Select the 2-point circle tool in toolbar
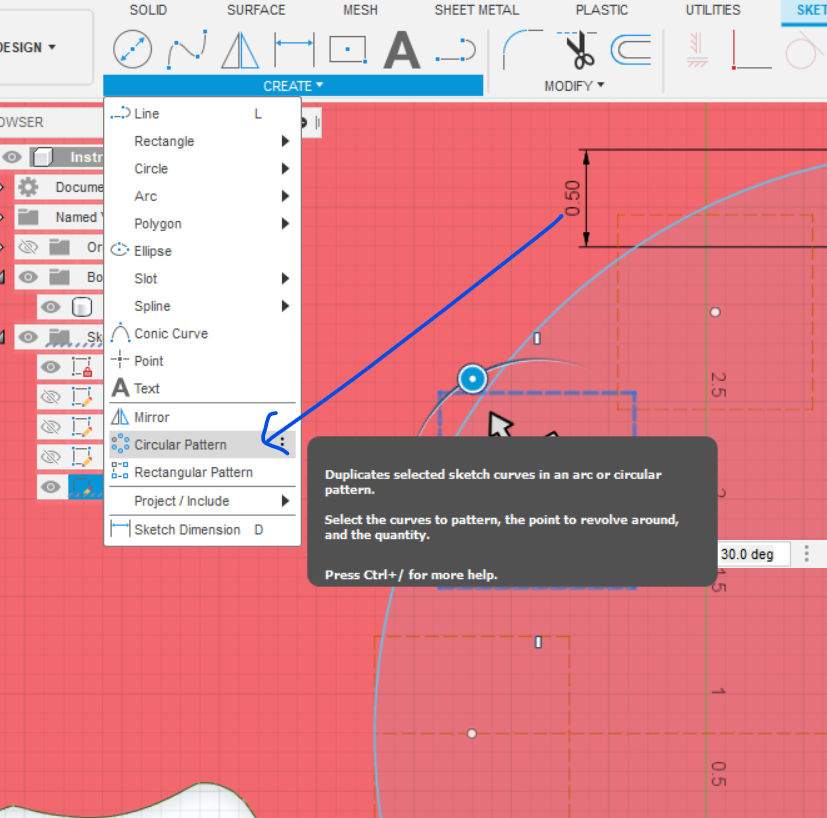 point(132,50)
